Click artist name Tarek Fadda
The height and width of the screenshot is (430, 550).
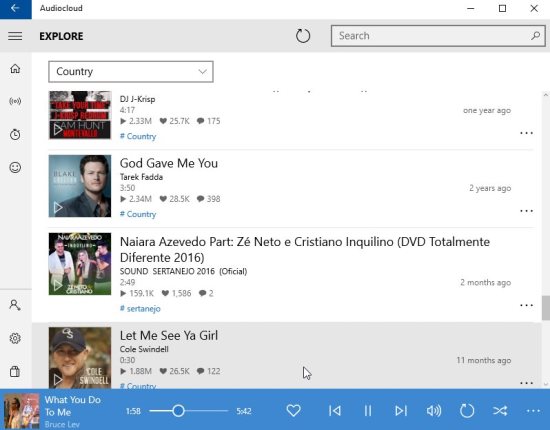tap(141, 177)
